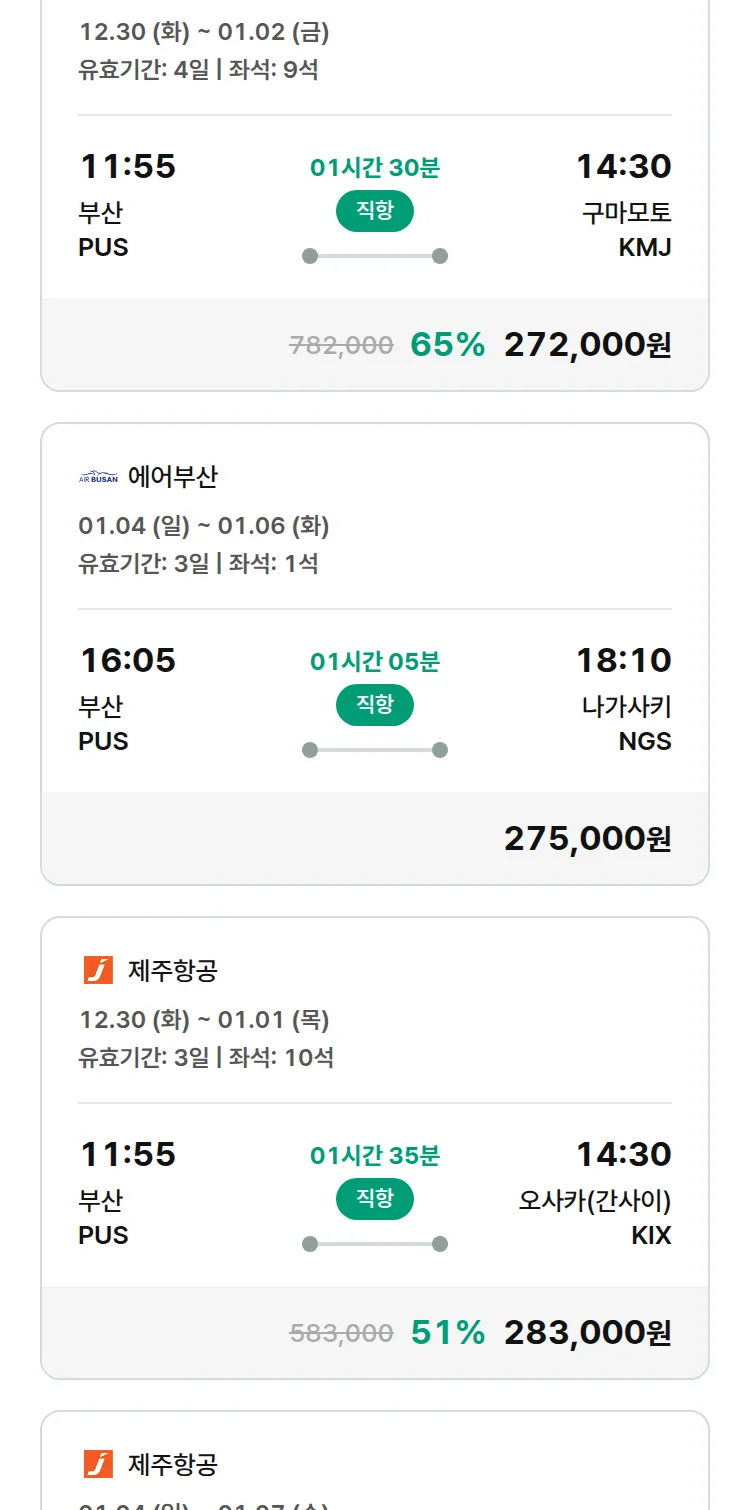The image size is (750, 1510).
Task: Tap the 직항 badge on the Kumamoto flight
Action: (x=375, y=211)
